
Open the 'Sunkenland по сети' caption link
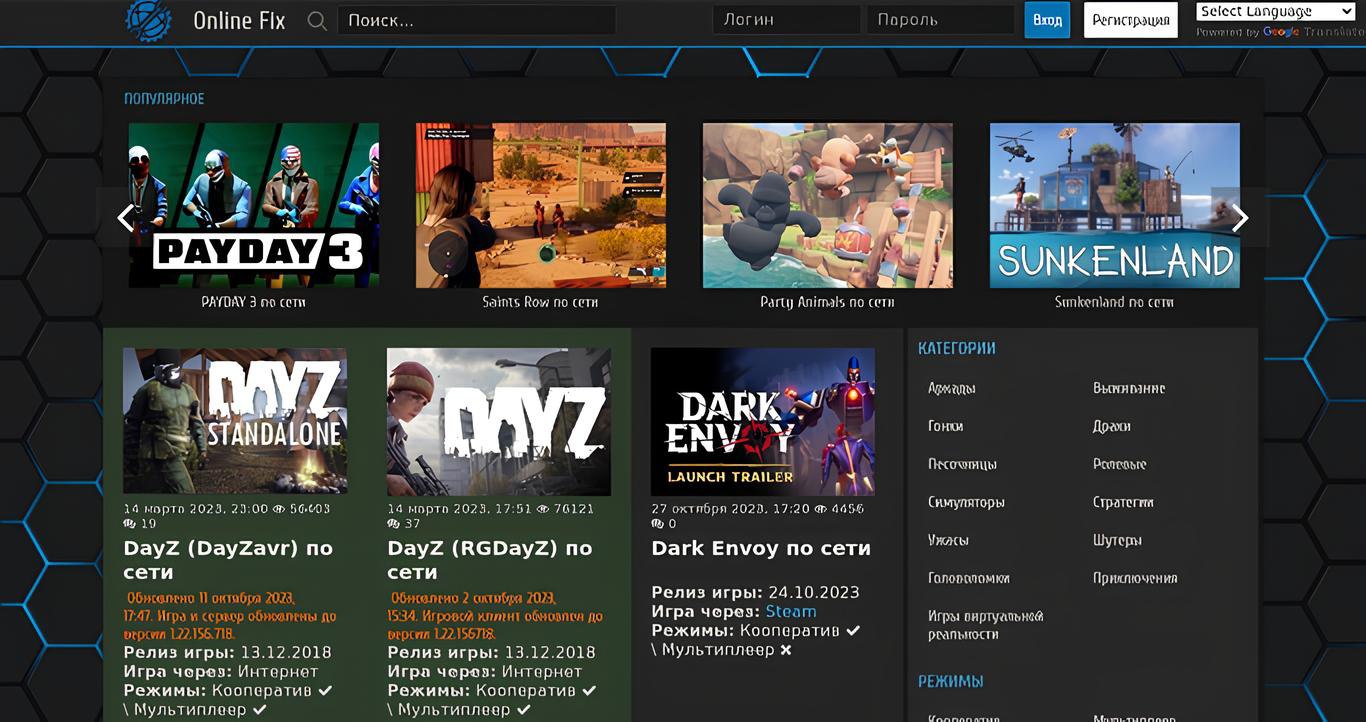tap(1115, 302)
